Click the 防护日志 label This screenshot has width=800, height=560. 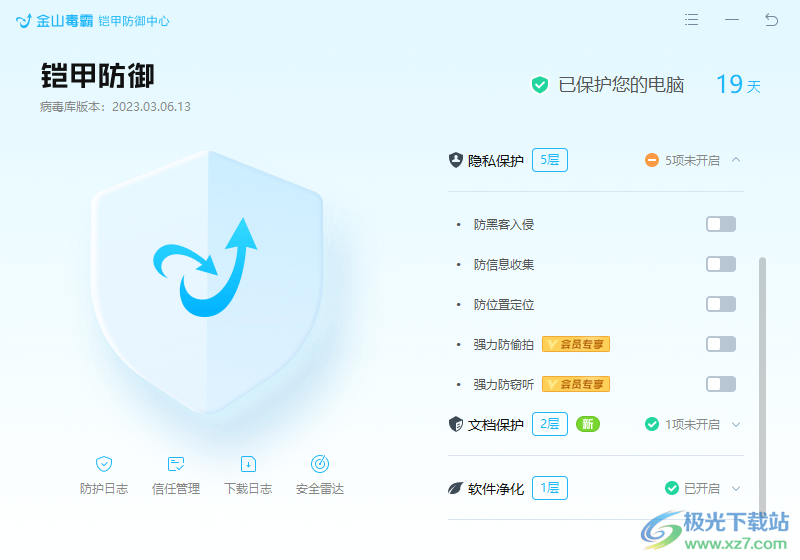104,489
